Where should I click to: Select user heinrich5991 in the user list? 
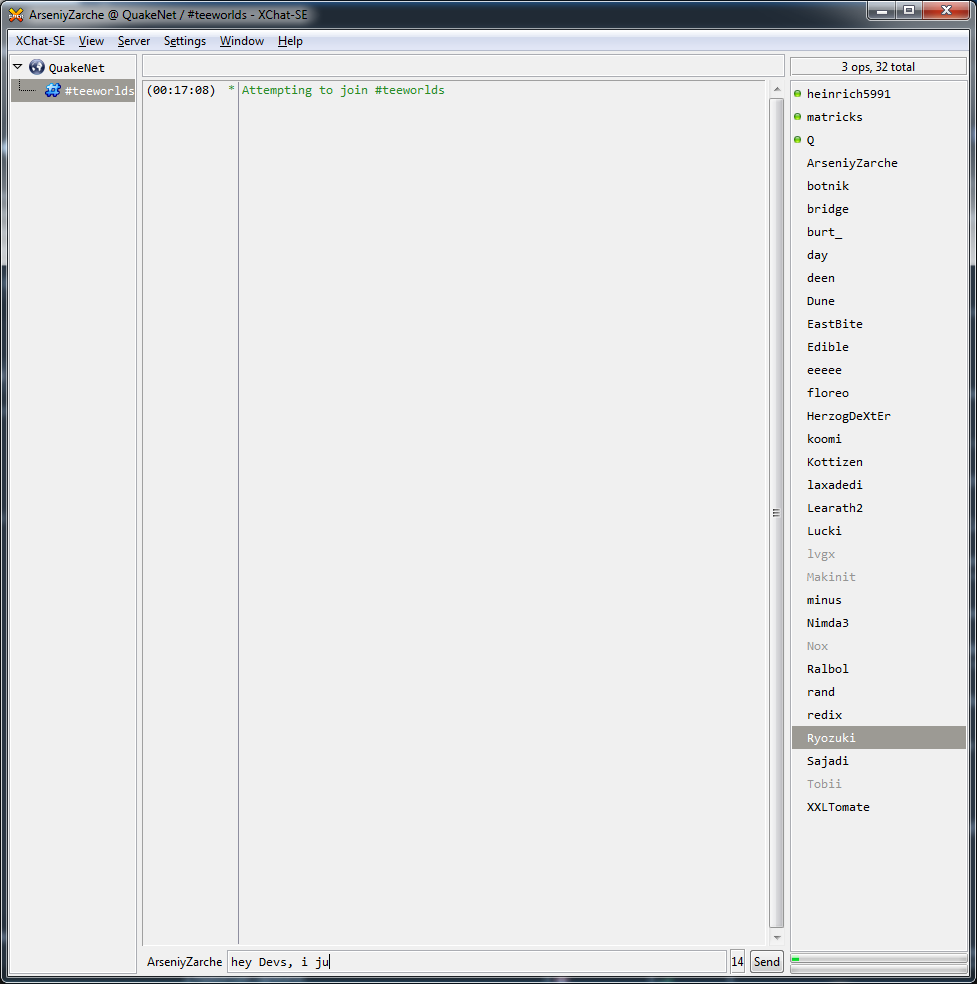point(878,94)
